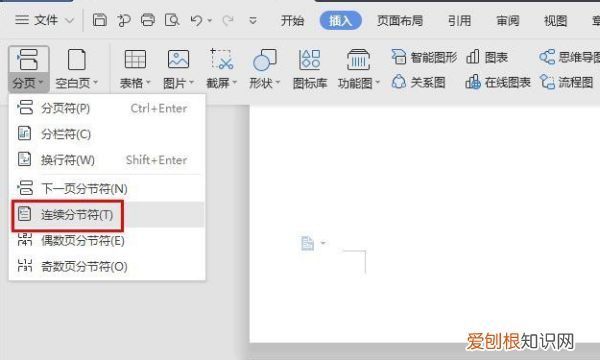Click the 功能图 icon

click(358, 60)
